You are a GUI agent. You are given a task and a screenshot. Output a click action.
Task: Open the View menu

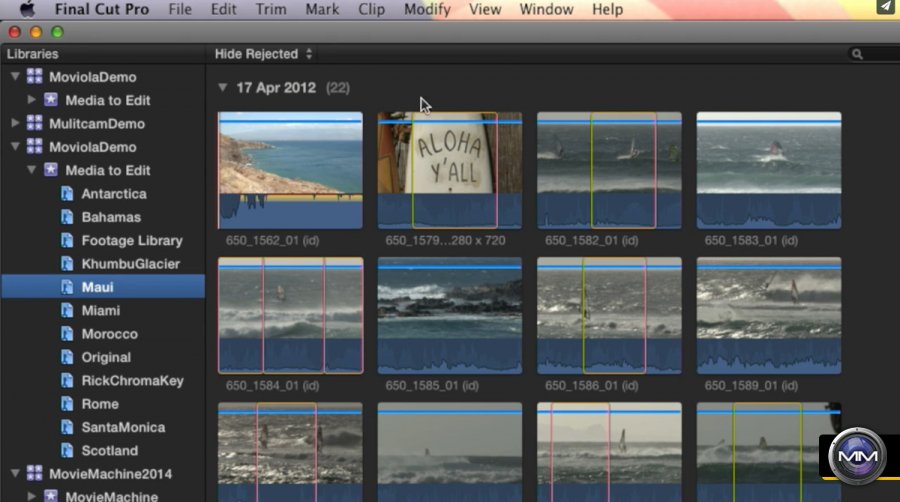pos(485,9)
